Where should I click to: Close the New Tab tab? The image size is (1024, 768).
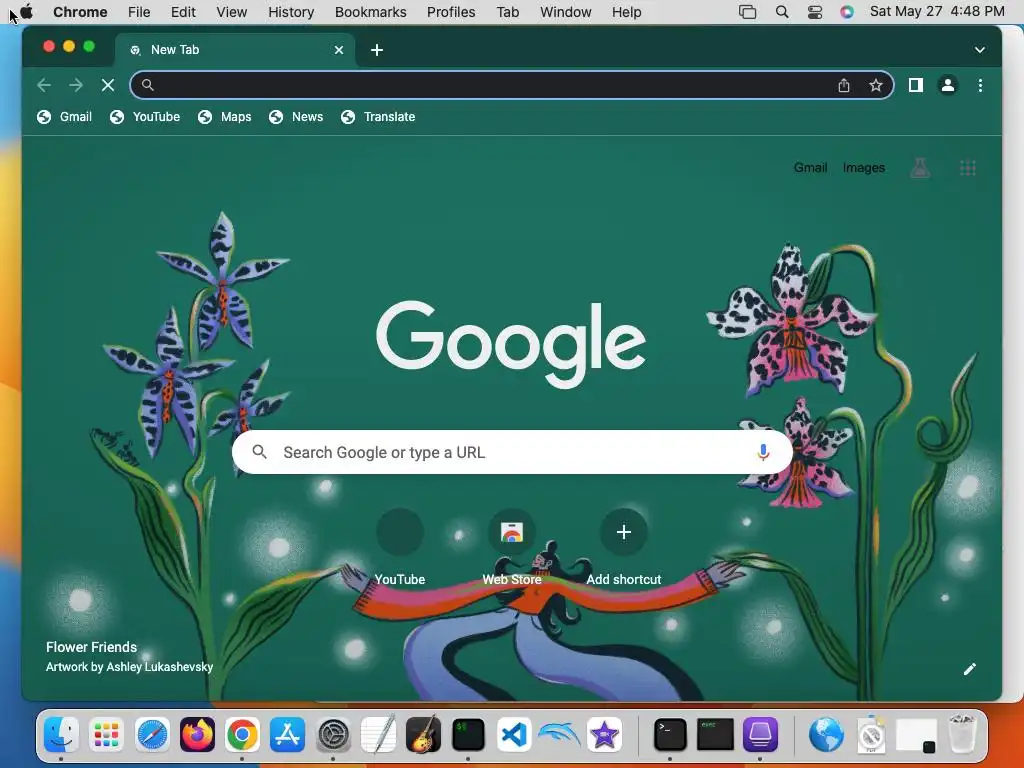coord(339,50)
